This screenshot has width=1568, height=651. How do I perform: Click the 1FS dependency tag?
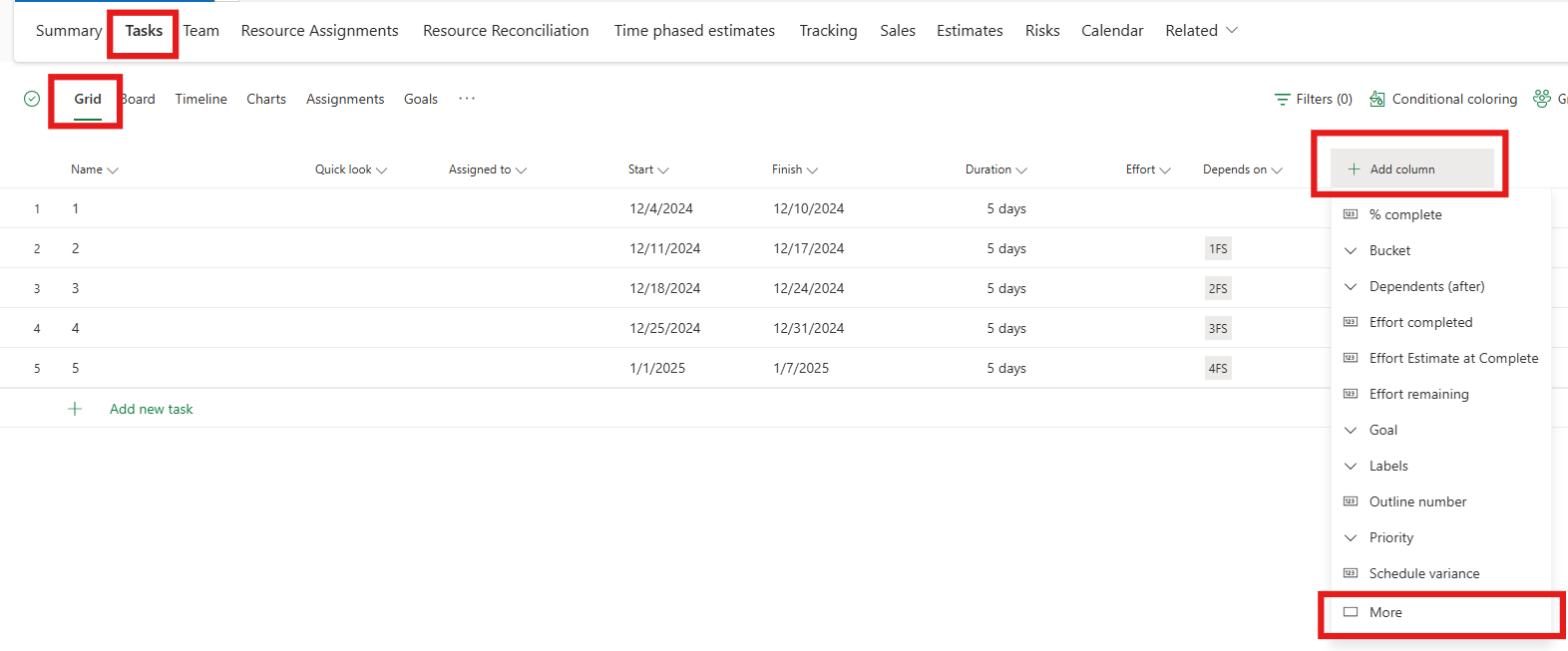[x=1218, y=248]
